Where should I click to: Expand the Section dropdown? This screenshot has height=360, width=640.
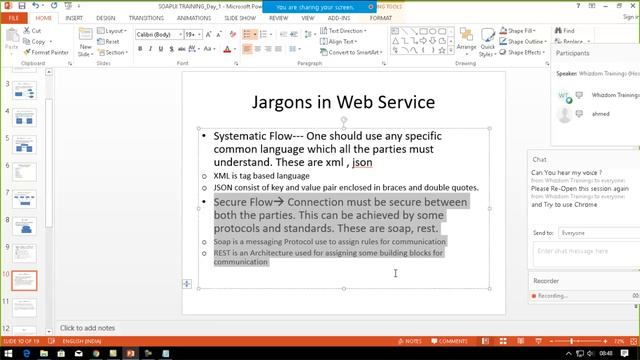pos(113,52)
